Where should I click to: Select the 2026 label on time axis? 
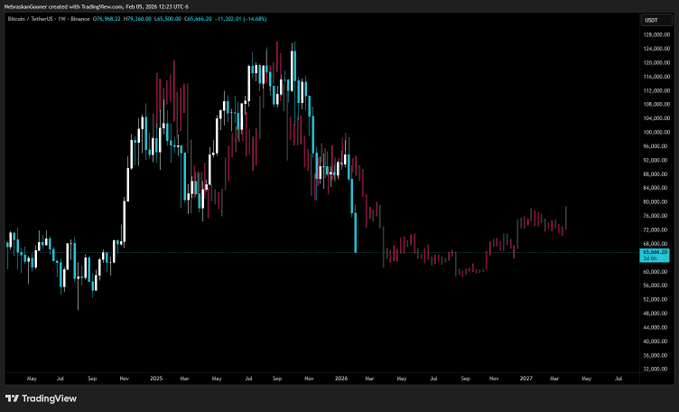coord(341,379)
